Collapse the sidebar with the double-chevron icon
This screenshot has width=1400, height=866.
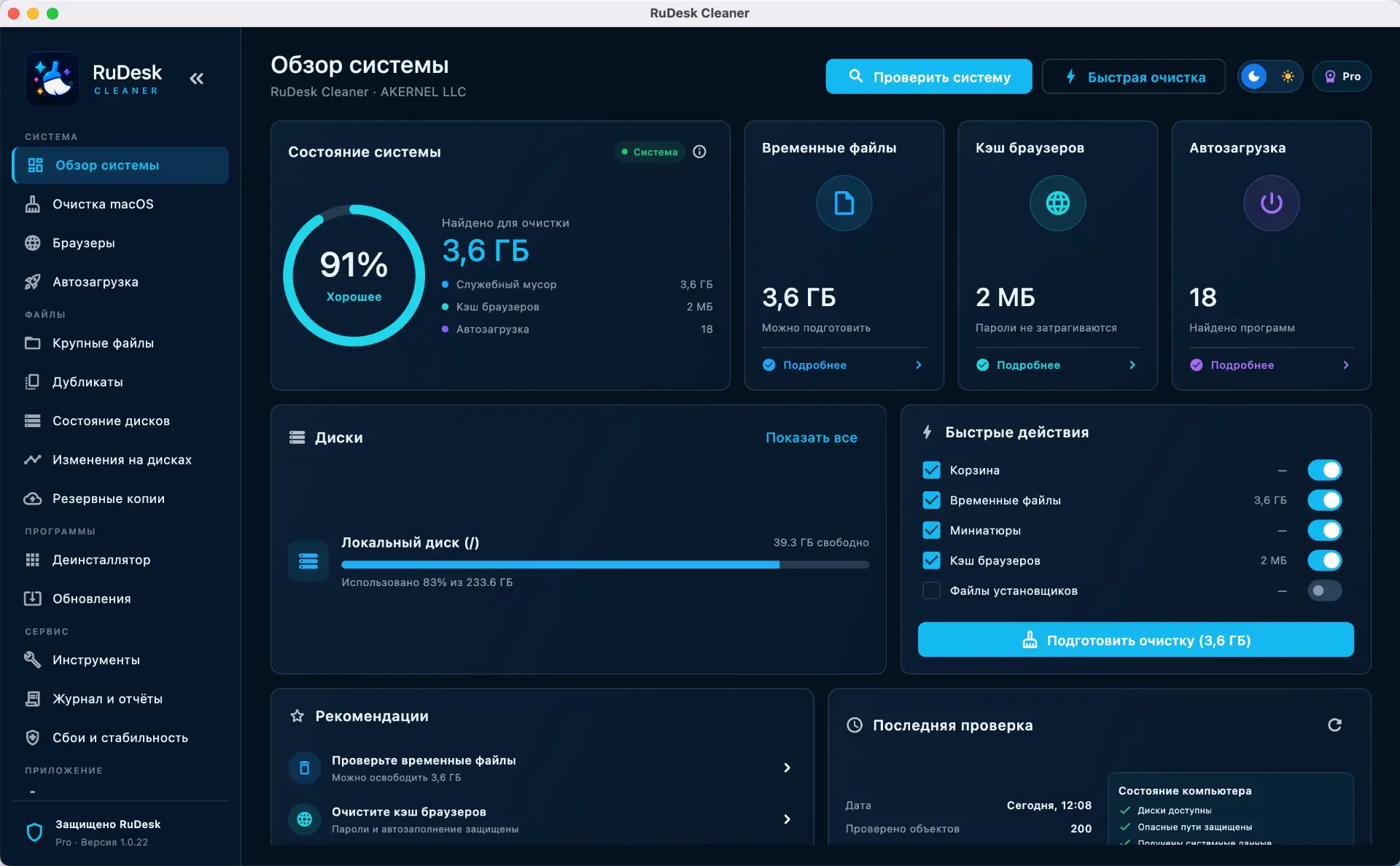(196, 79)
